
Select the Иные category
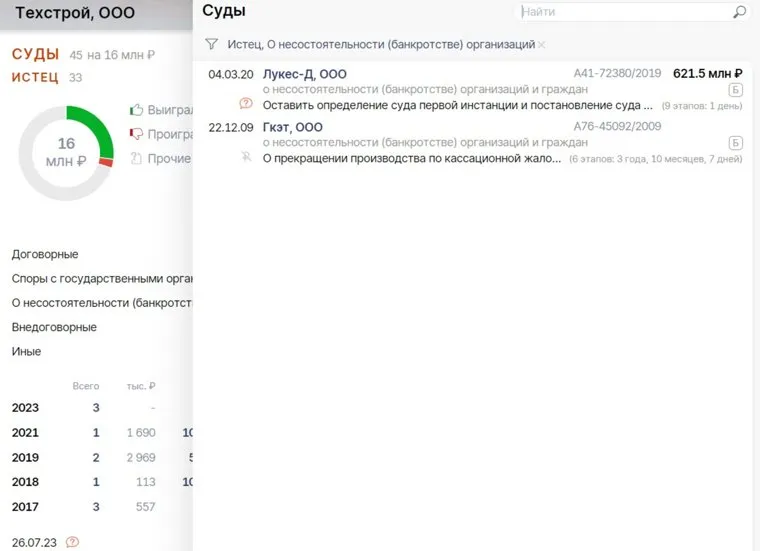click(26, 351)
